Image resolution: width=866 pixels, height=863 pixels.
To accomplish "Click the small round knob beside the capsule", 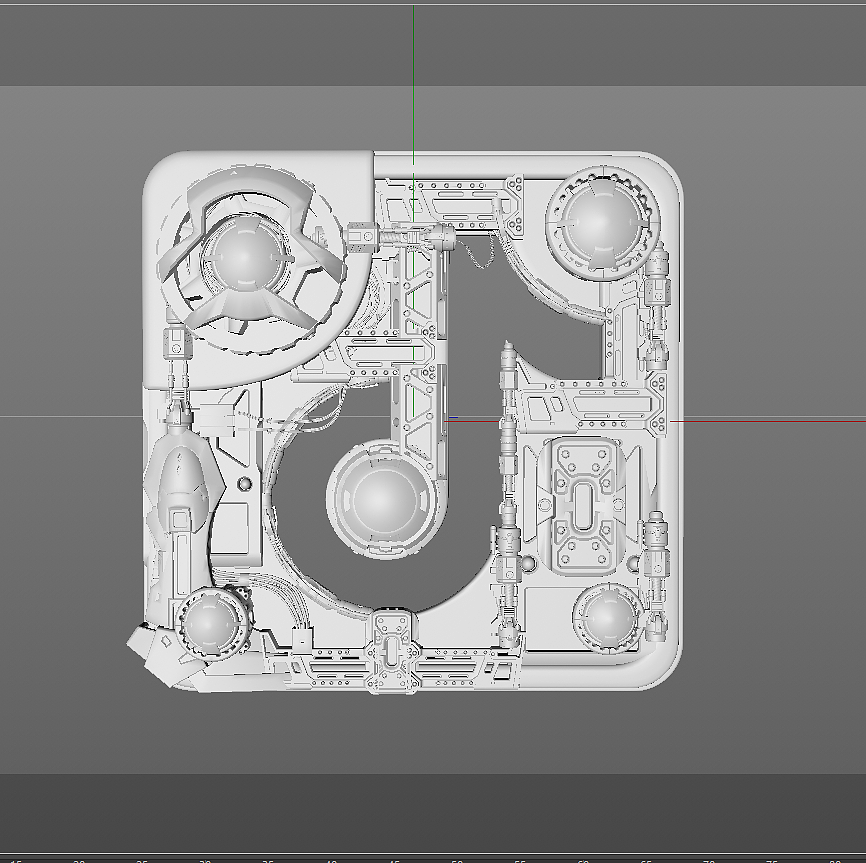I will click(x=245, y=485).
